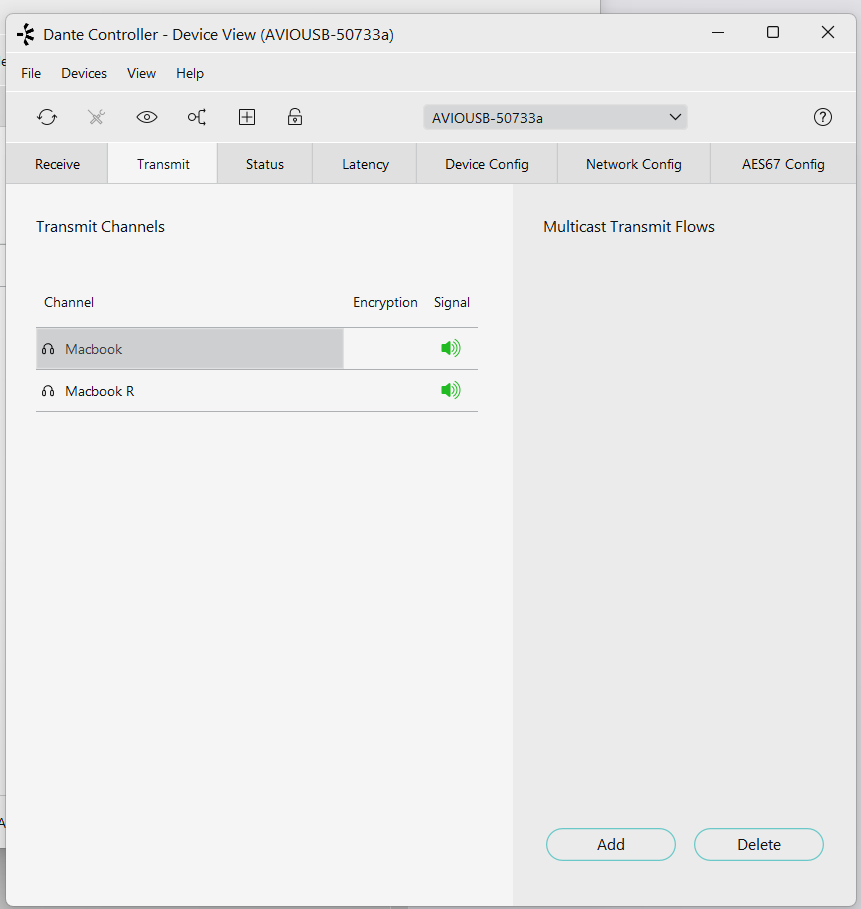Click the Refresh icon in the toolbar
The width and height of the screenshot is (861, 909).
47,117
